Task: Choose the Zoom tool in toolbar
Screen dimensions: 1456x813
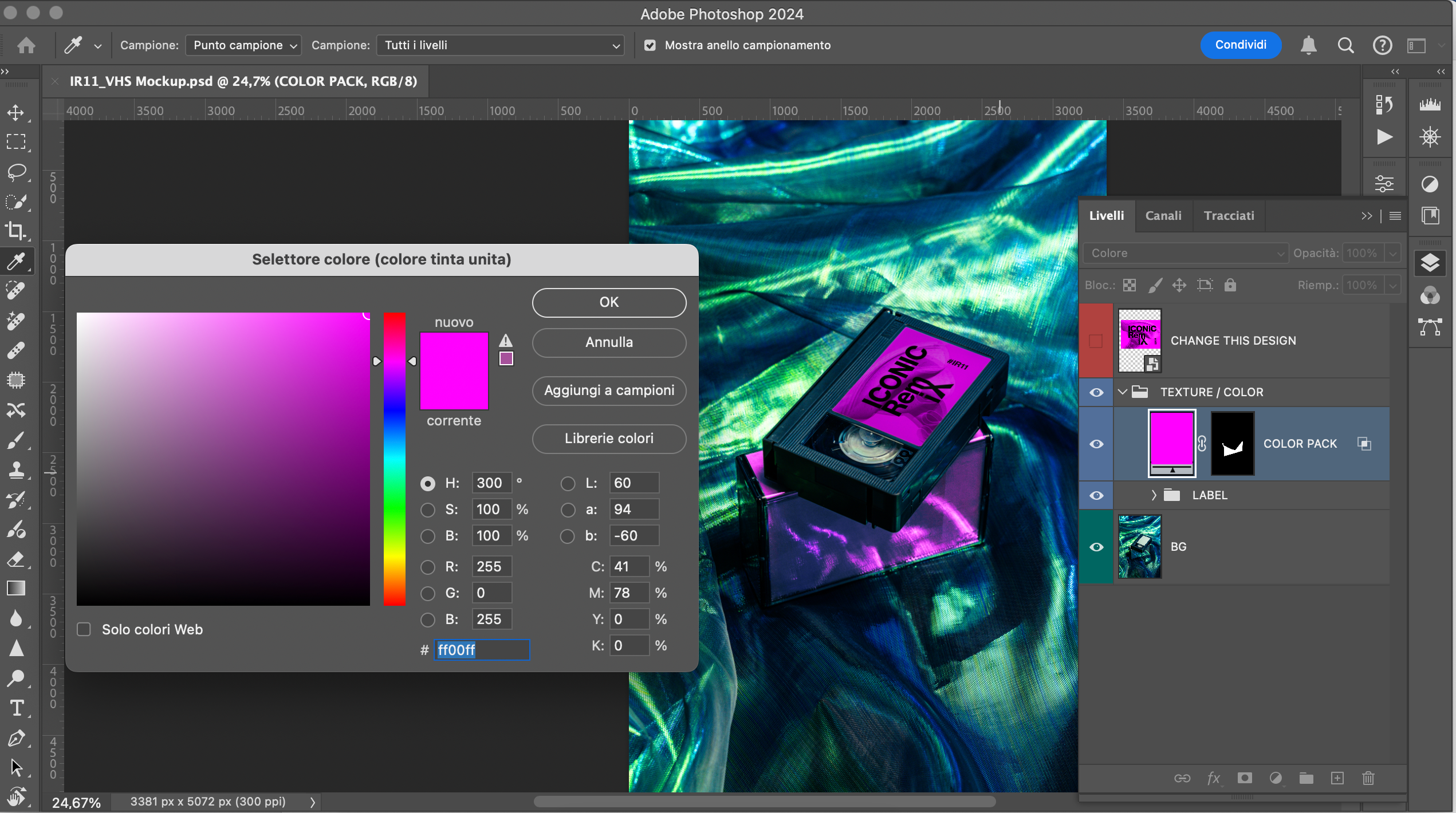Action: tap(16, 678)
